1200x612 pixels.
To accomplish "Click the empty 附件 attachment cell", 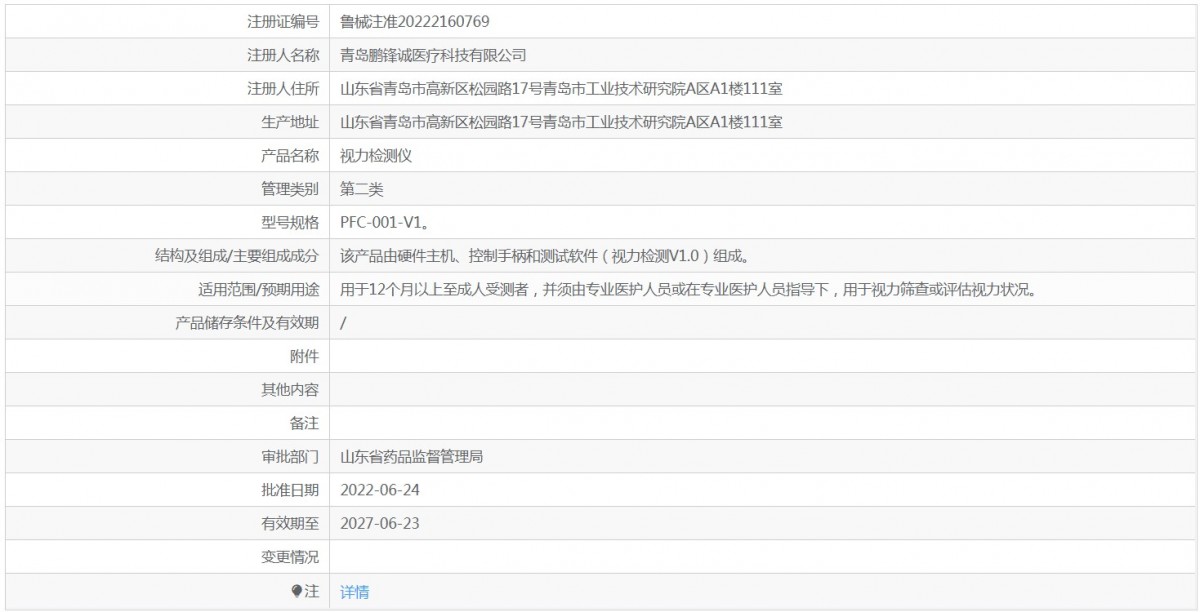I will (760, 356).
